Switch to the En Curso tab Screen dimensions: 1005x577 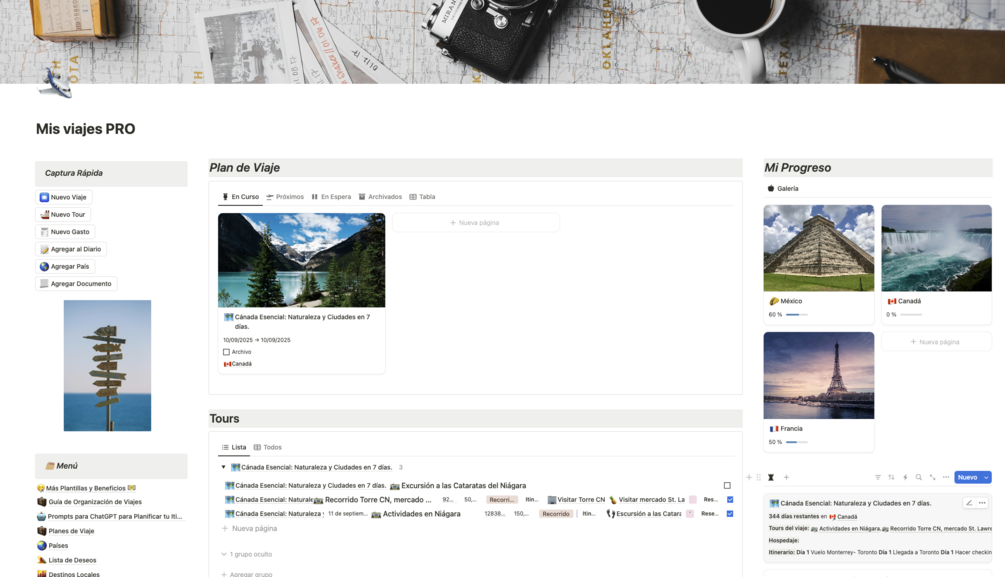(x=240, y=197)
